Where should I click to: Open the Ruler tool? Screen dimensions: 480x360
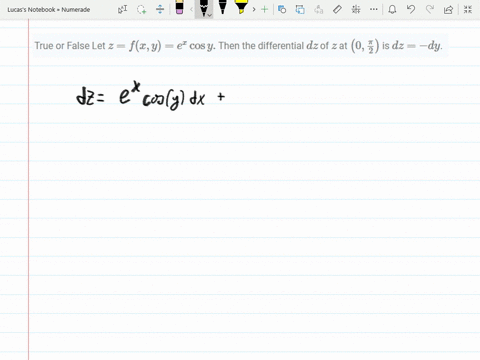click(x=337, y=9)
